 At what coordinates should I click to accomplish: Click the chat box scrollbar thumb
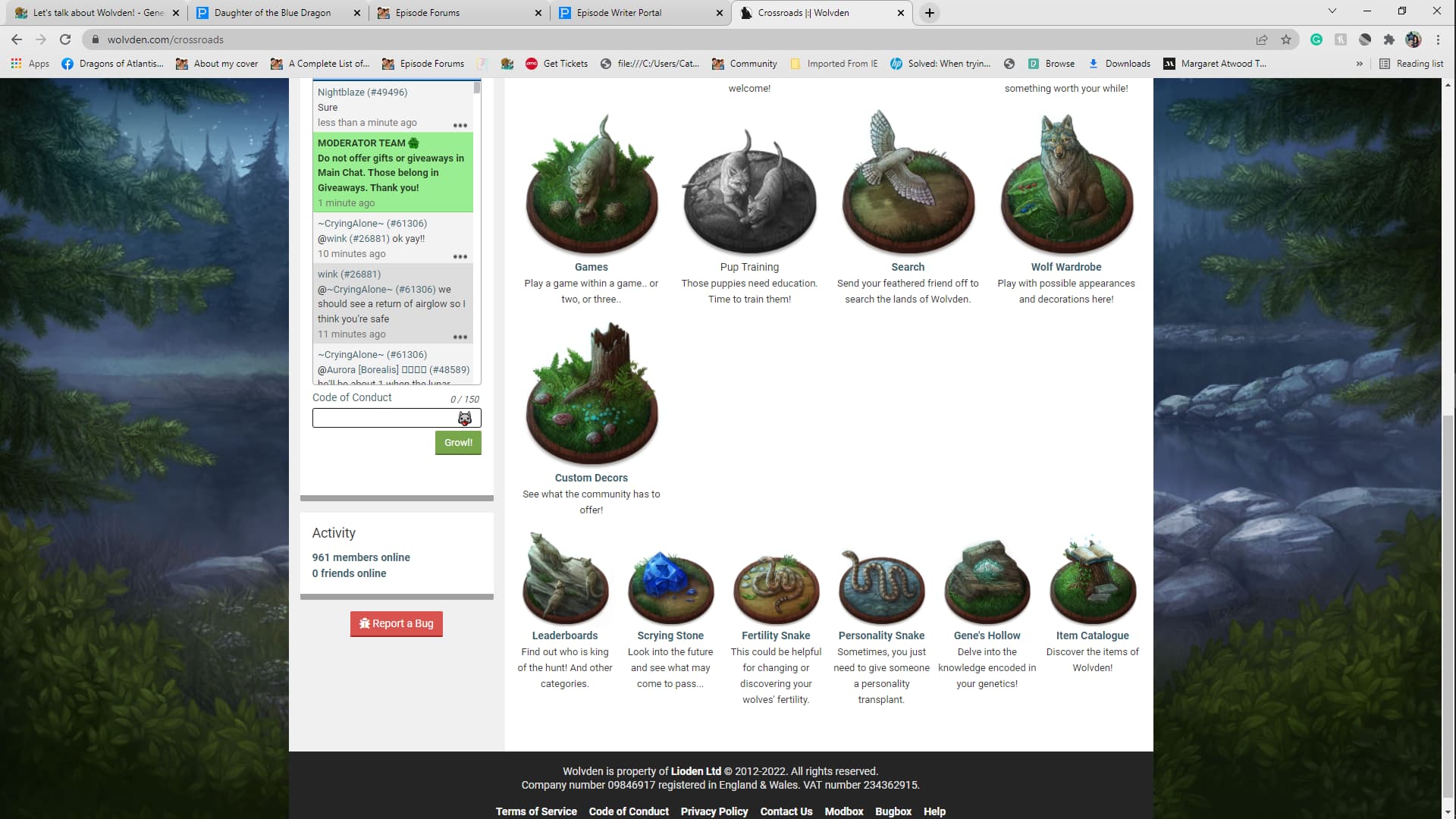(x=477, y=87)
